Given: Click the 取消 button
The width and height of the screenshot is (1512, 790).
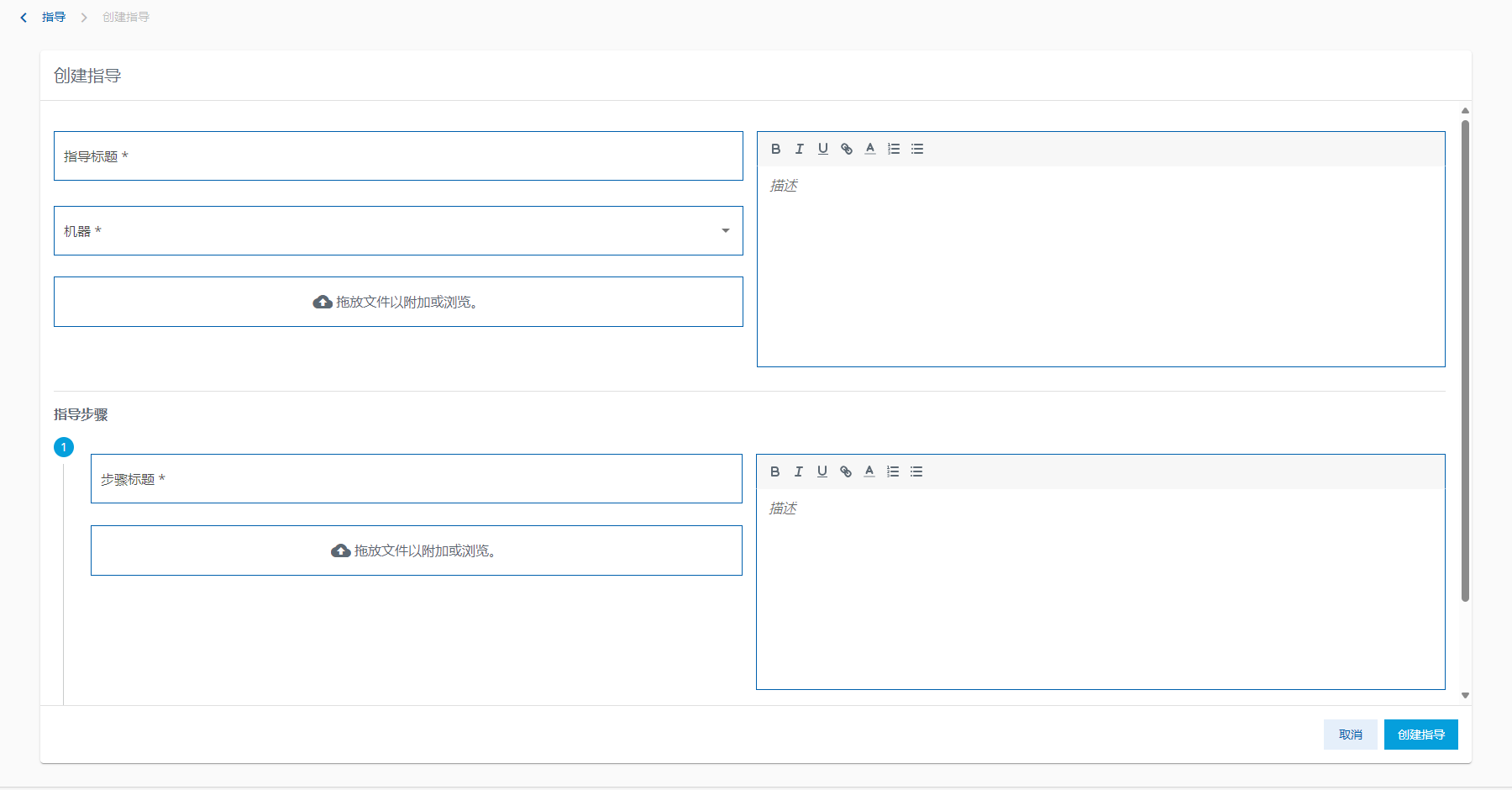Looking at the screenshot, I should pyautogui.click(x=1350, y=735).
